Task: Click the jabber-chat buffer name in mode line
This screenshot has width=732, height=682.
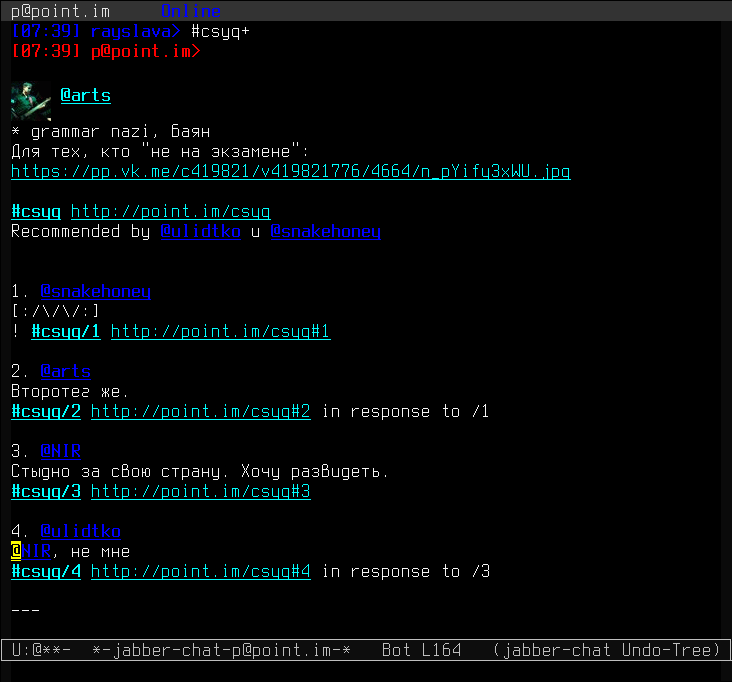Action: coord(221,651)
